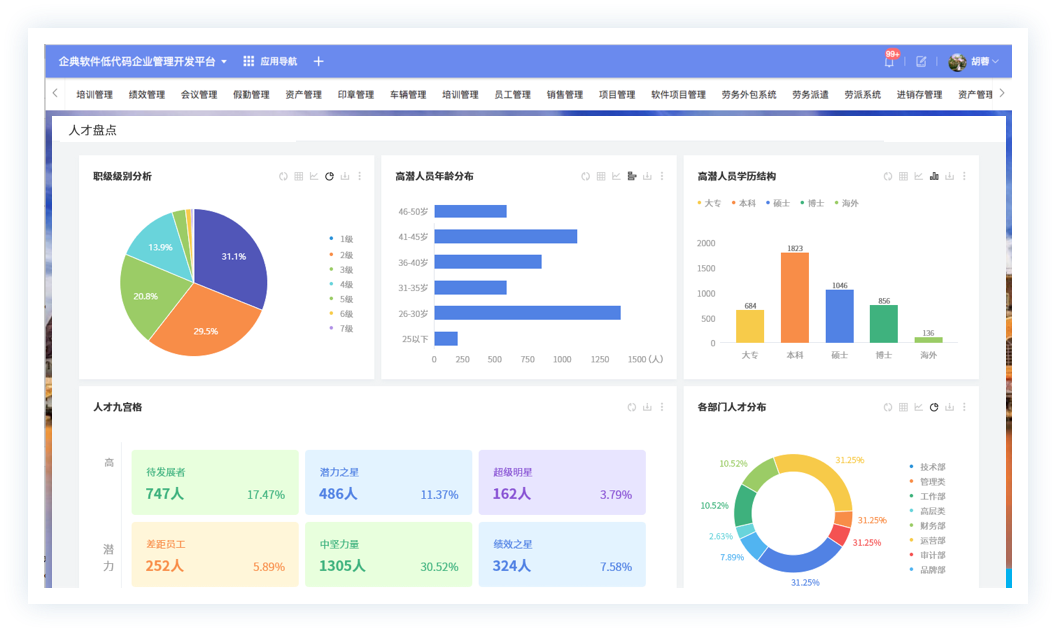The image size is (1058, 632).
Task: Switch to the 绩效管理 tab
Action: [147, 95]
